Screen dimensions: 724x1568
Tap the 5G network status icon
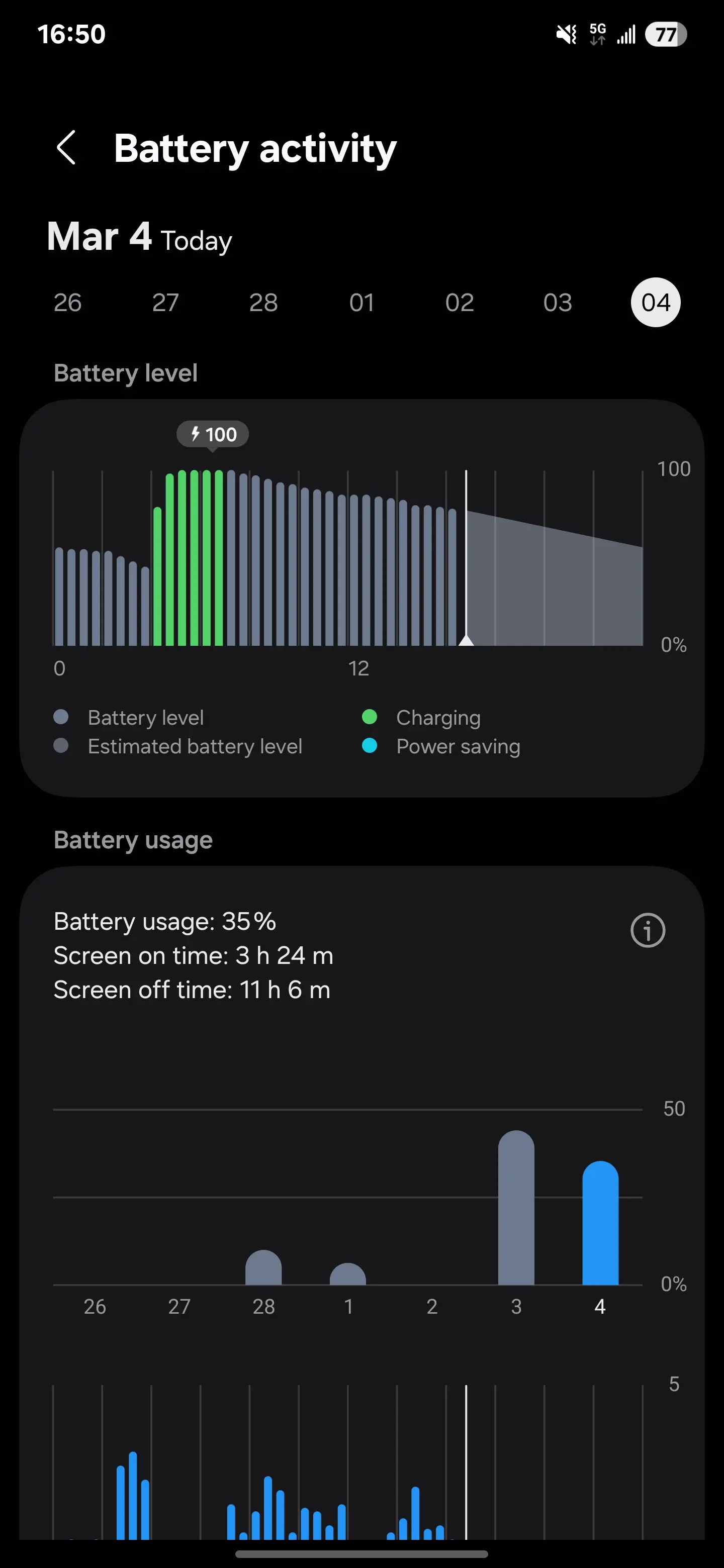pos(598,34)
